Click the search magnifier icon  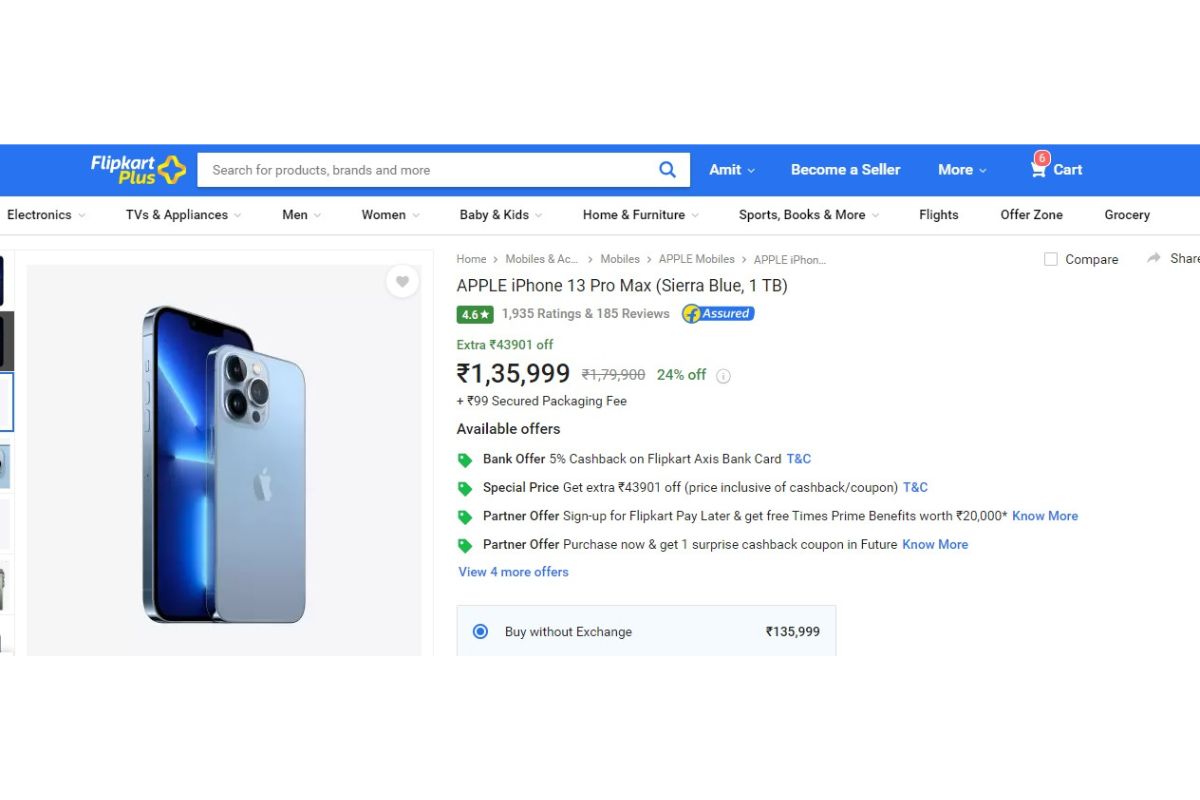[667, 170]
